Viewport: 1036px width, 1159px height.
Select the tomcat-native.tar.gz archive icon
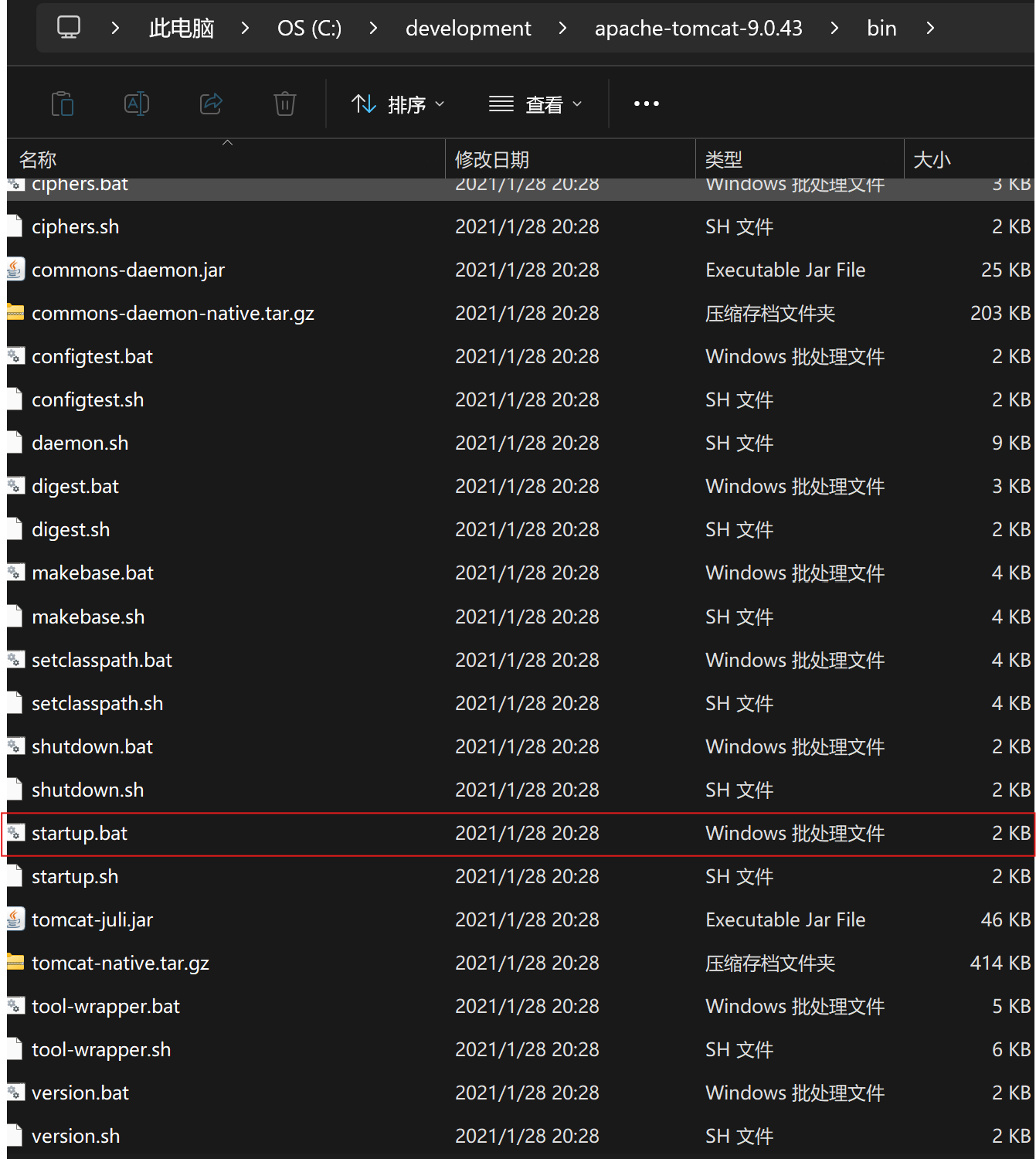click(x=15, y=962)
